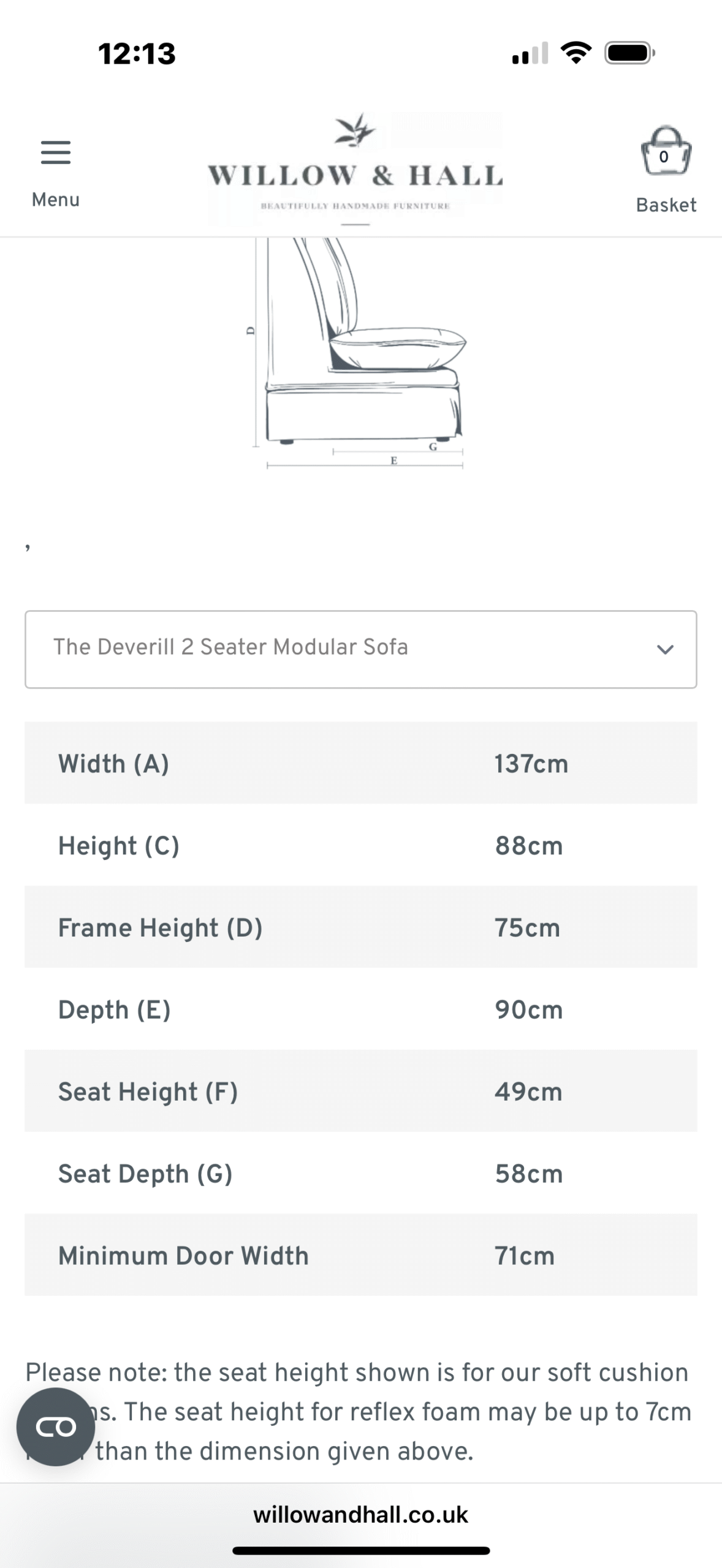Select the Frame Height (D) row
The image size is (722, 1568).
point(360,927)
